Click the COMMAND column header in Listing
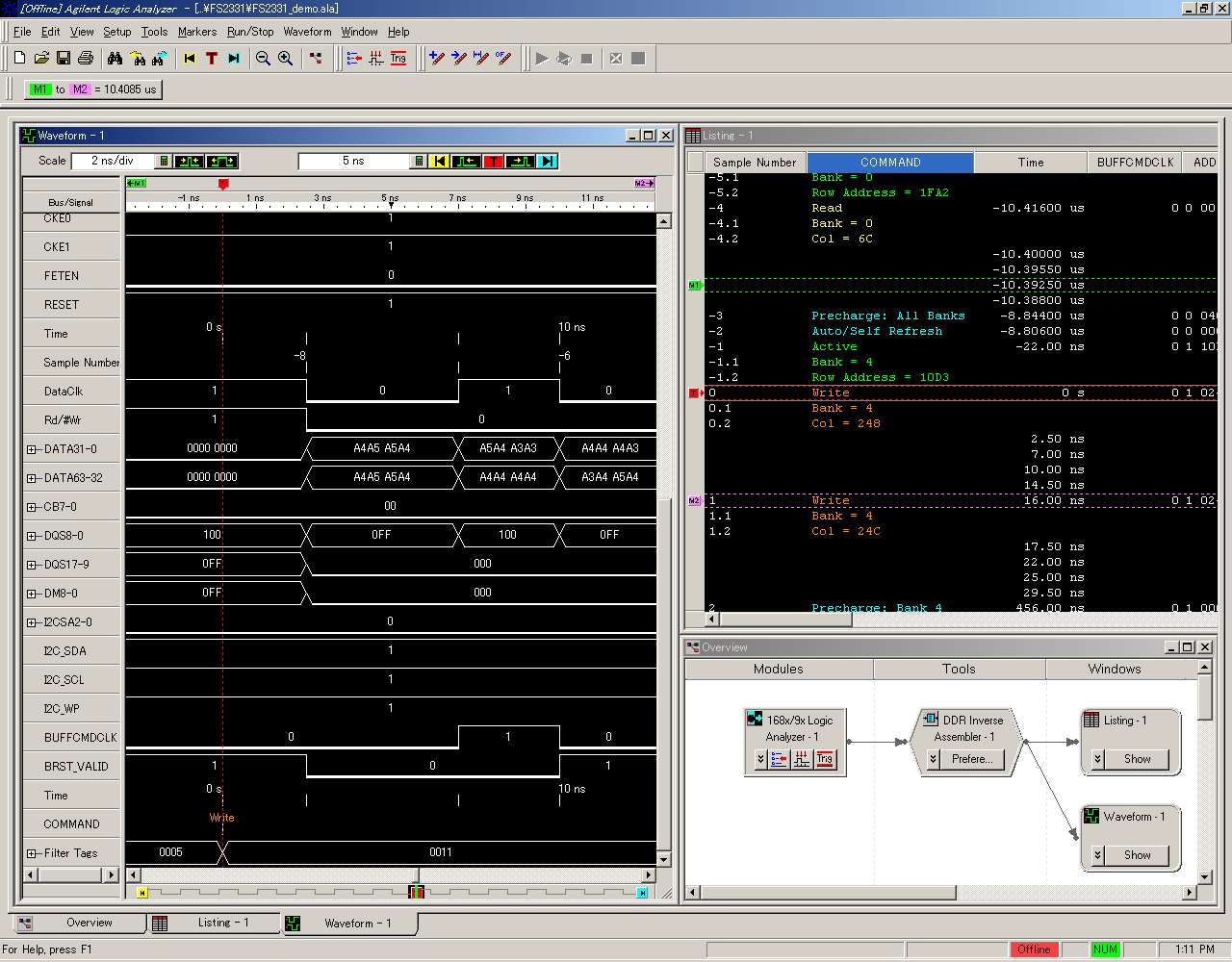This screenshot has width=1232, height=962. point(889,163)
